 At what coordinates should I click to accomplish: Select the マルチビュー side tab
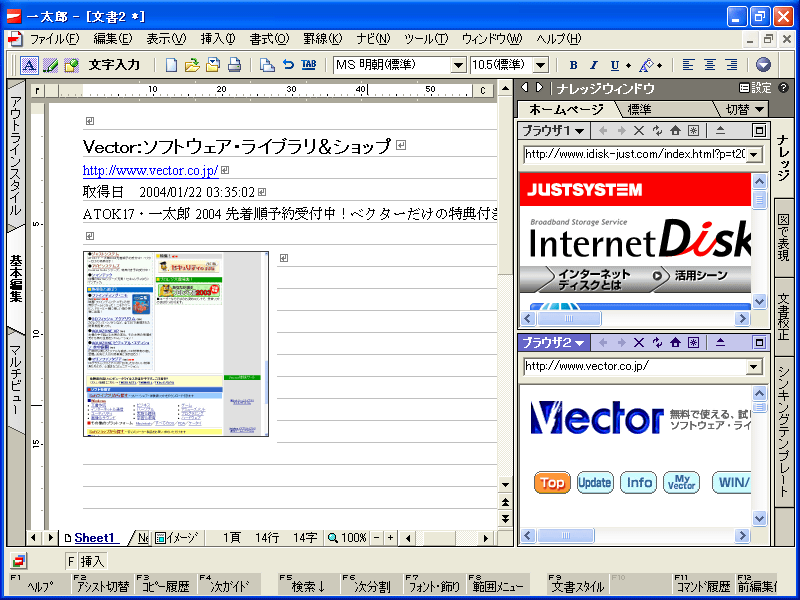16,380
